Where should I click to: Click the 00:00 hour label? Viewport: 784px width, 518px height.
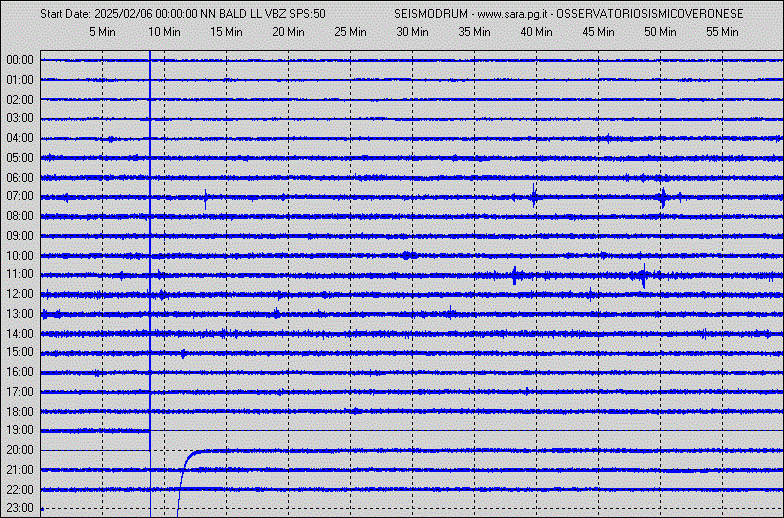pyautogui.click(x=20, y=60)
